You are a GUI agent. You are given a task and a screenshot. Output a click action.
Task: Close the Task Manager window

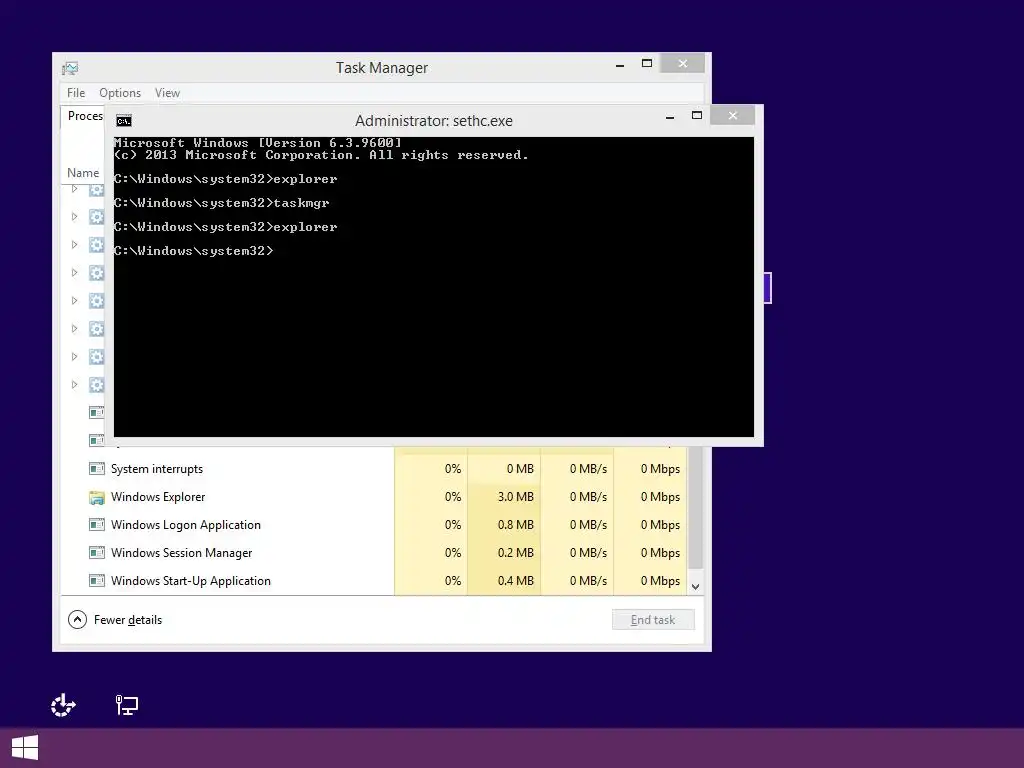coord(682,63)
